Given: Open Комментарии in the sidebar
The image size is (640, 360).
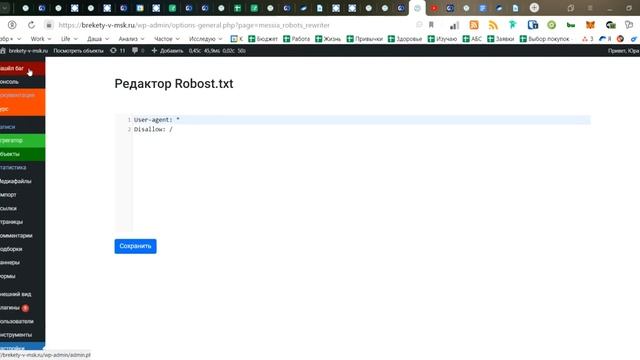Looking at the screenshot, I should click(x=22, y=236).
